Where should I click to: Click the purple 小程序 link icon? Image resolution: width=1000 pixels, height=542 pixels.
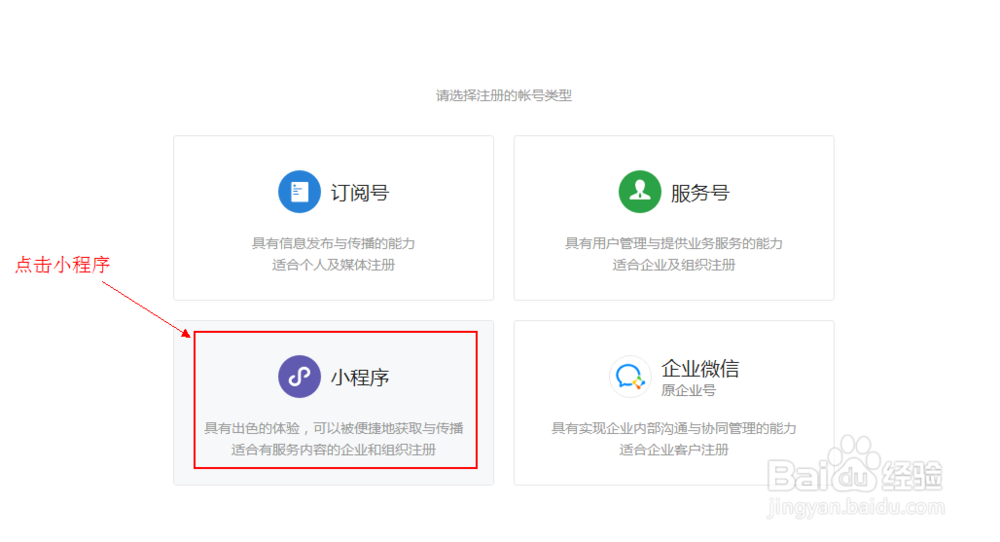299,376
